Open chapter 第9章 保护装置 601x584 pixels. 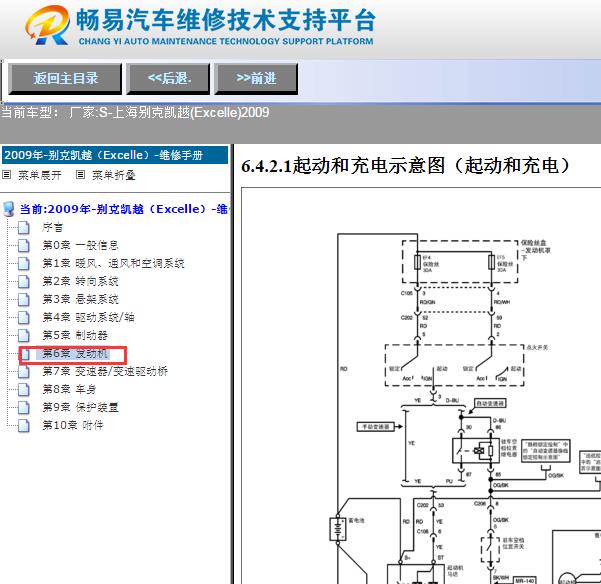(x=80, y=407)
